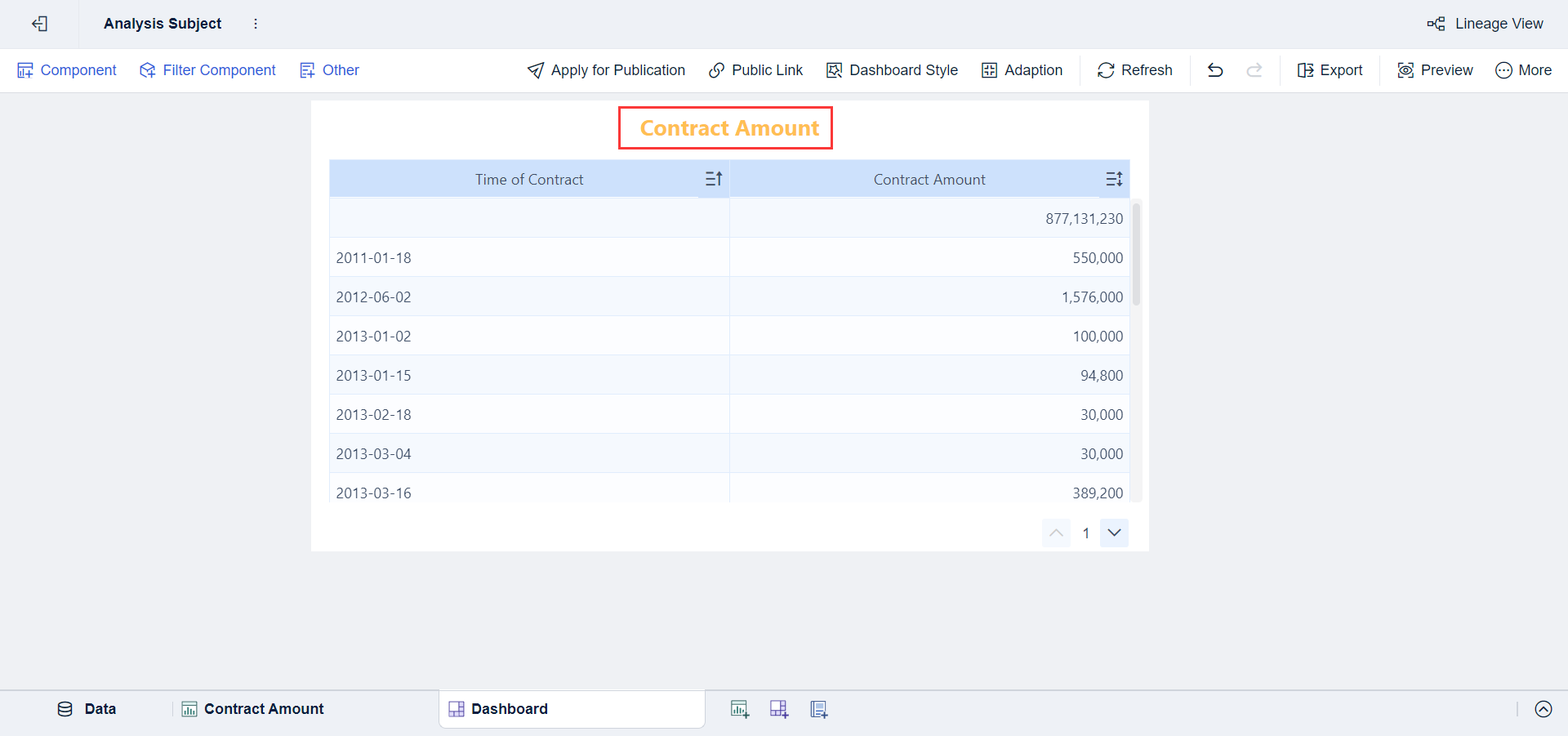Click Apply for Publication
Image resolution: width=1568 pixels, height=736 pixels.
pos(606,70)
